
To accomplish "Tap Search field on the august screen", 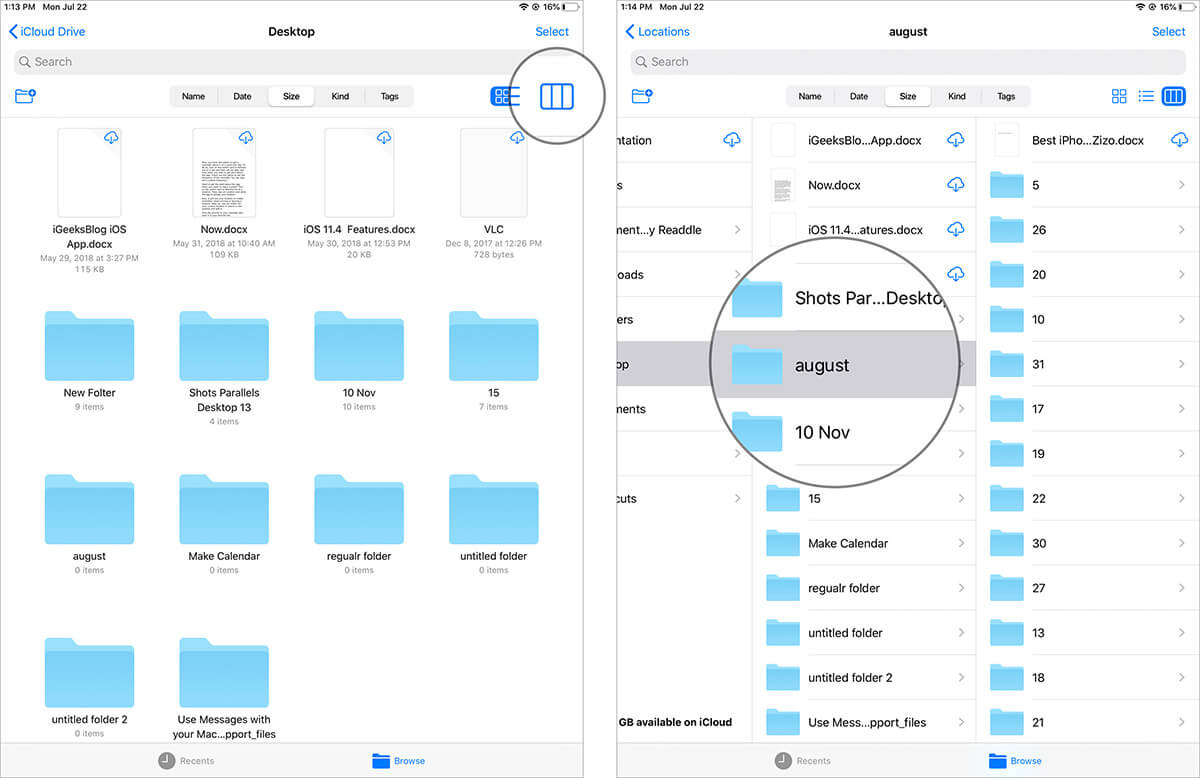I will (908, 62).
